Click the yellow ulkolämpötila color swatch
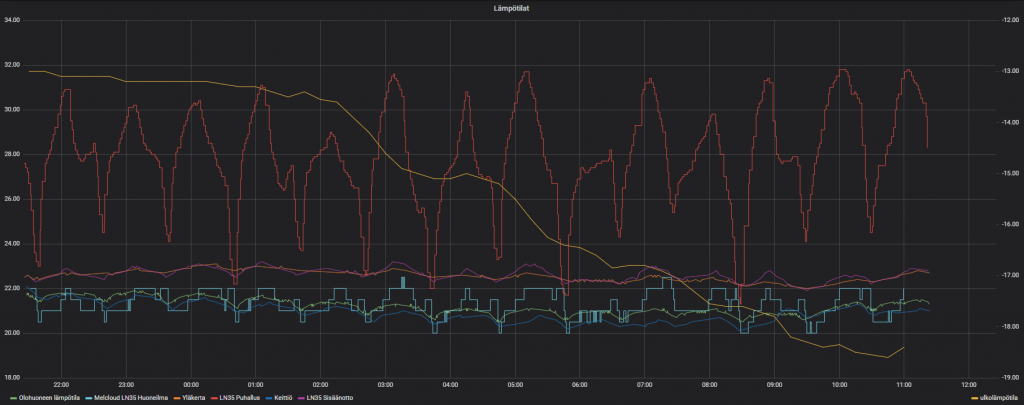 (x=976, y=398)
